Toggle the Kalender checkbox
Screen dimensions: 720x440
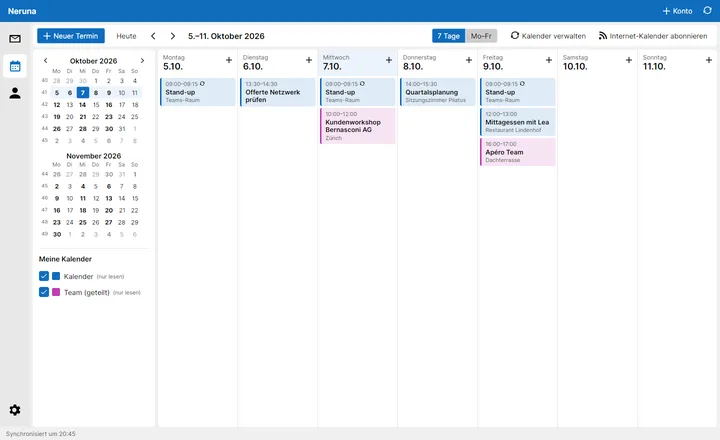(44, 276)
